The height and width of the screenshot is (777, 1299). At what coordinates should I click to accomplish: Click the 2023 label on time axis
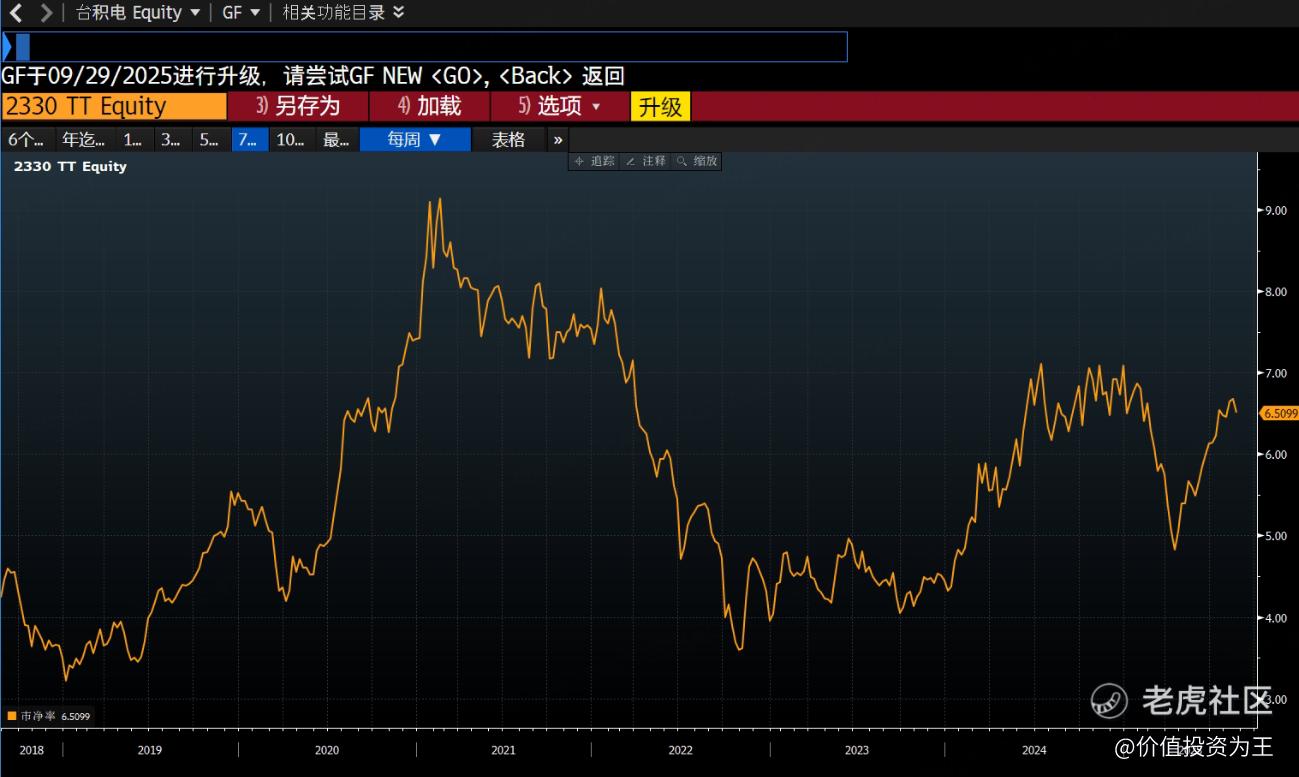(857, 750)
